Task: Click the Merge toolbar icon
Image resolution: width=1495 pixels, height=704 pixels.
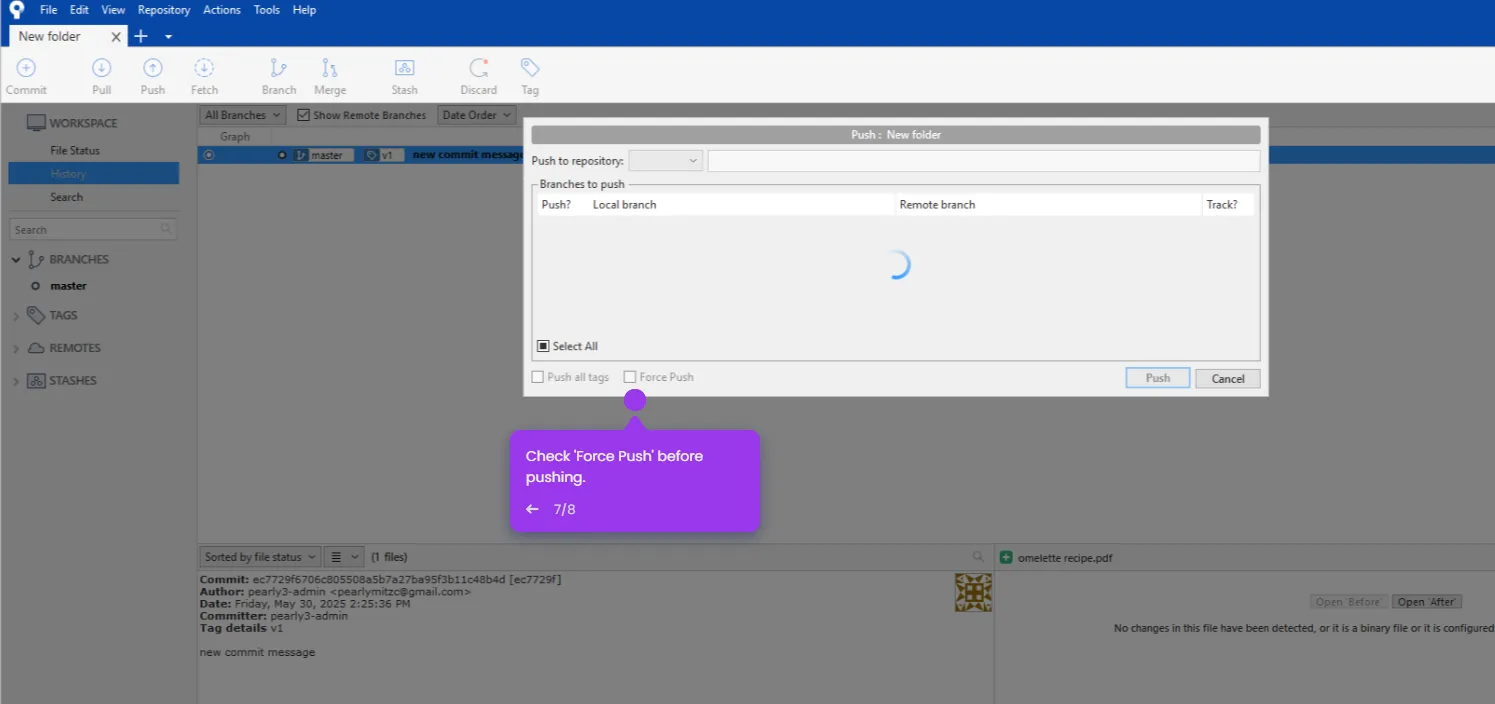Action: [x=330, y=68]
